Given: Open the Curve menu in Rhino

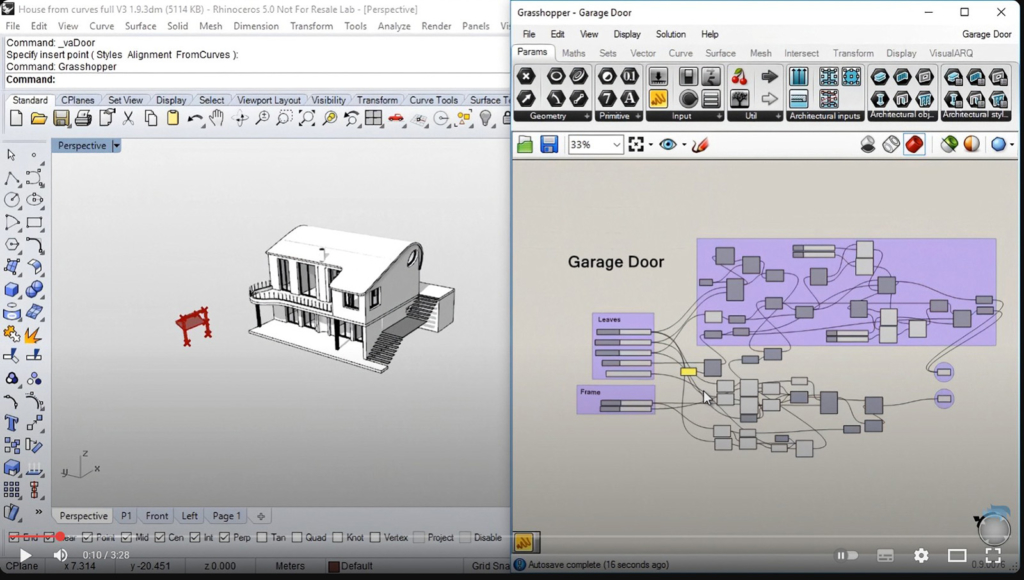Looking at the screenshot, I should (x=102, y=26).
